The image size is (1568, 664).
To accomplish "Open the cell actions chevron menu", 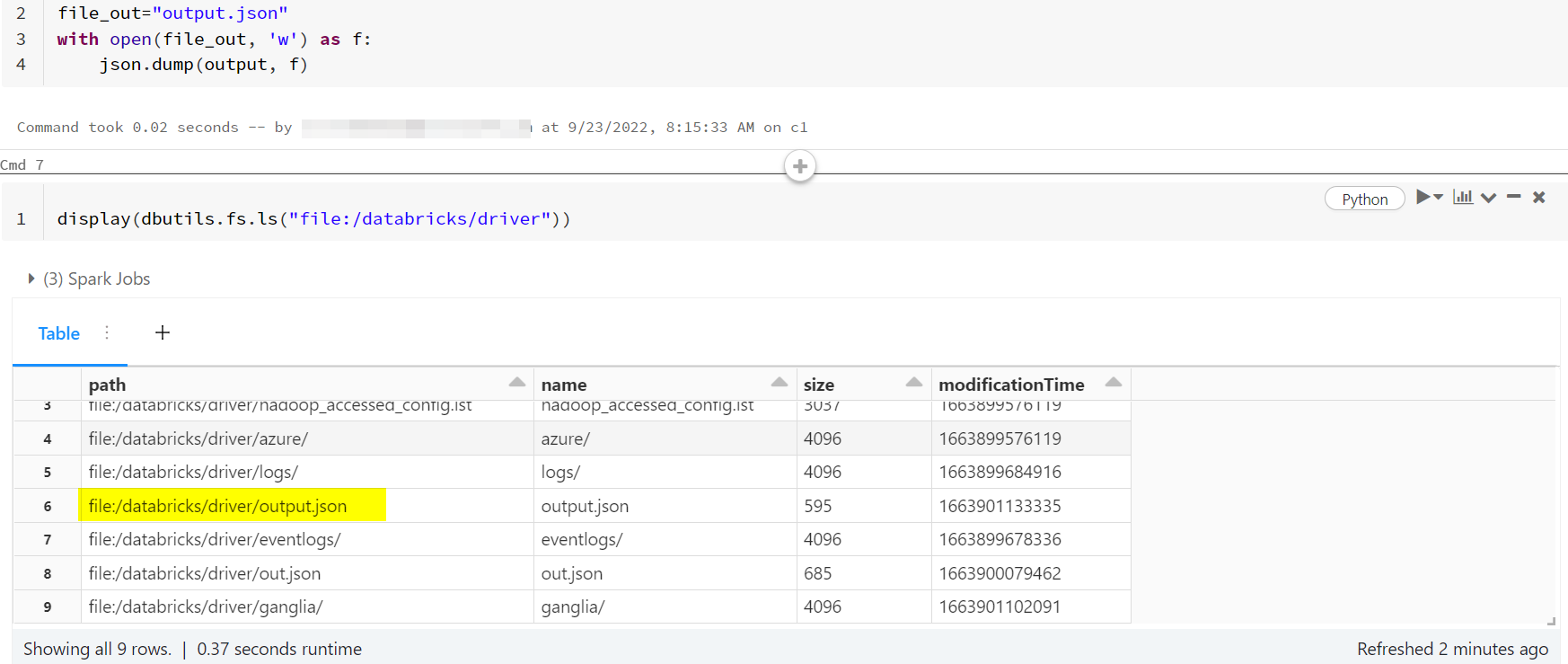I will [x=1489, y=198].
